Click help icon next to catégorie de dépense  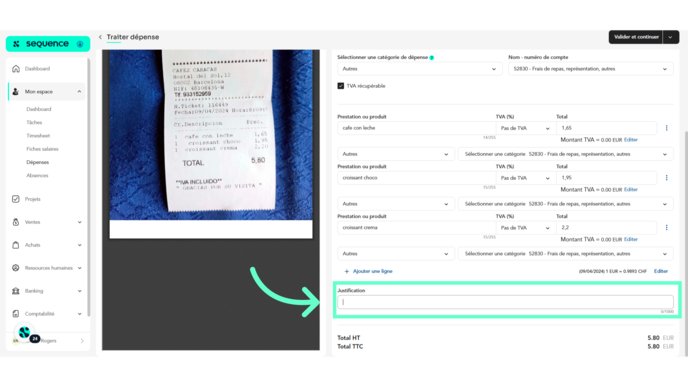432,57
